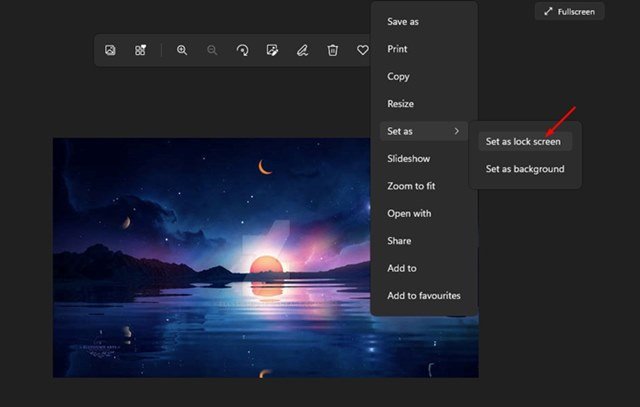
Task: Choose Resize from the menu
Action: pos(424,104)
